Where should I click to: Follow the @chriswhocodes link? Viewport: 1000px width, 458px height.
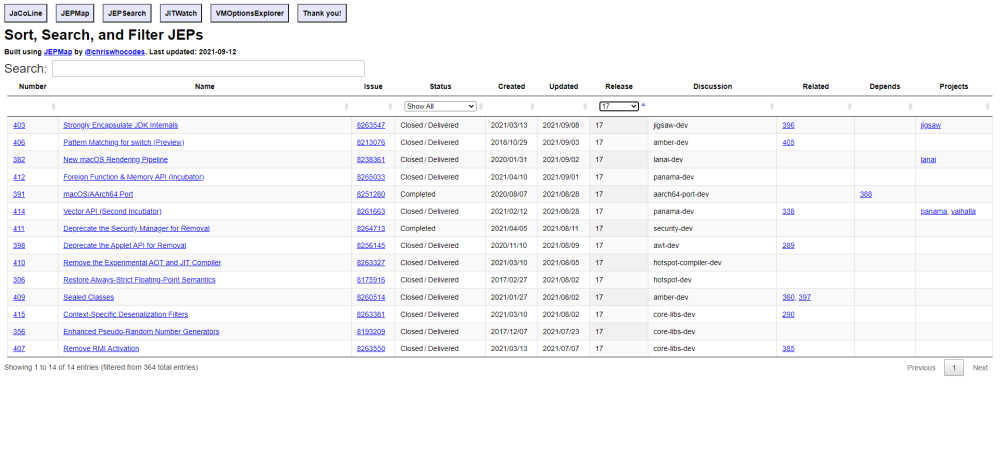tap(114, 51)
